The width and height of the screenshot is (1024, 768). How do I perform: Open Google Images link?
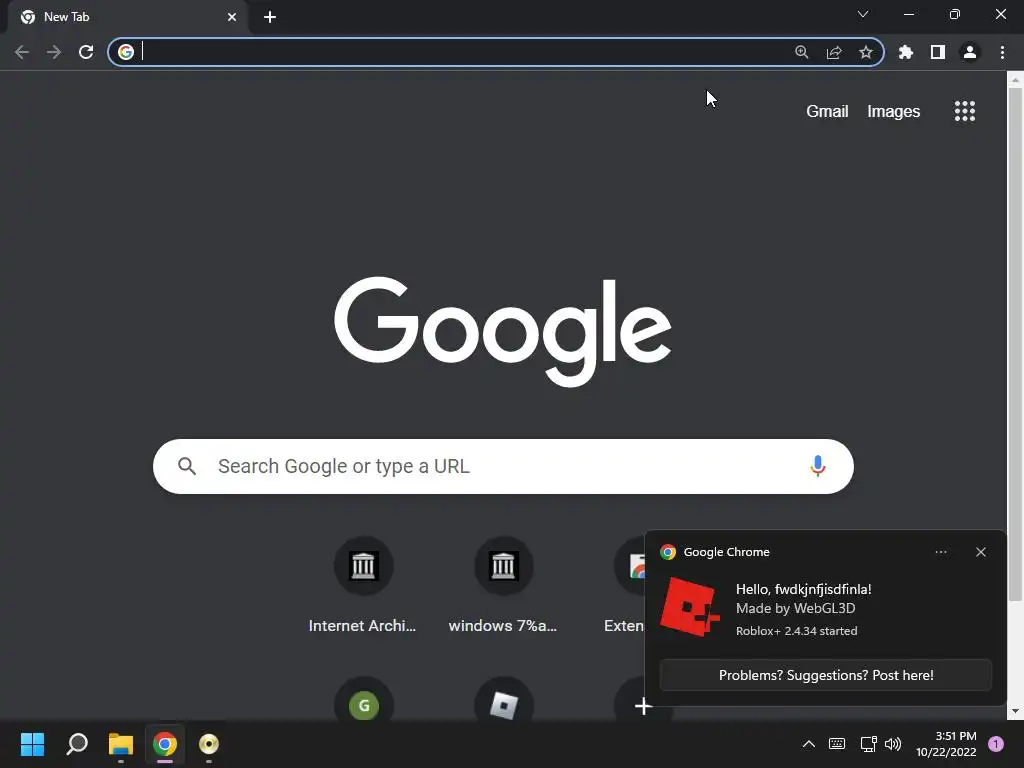click(893, 112)
